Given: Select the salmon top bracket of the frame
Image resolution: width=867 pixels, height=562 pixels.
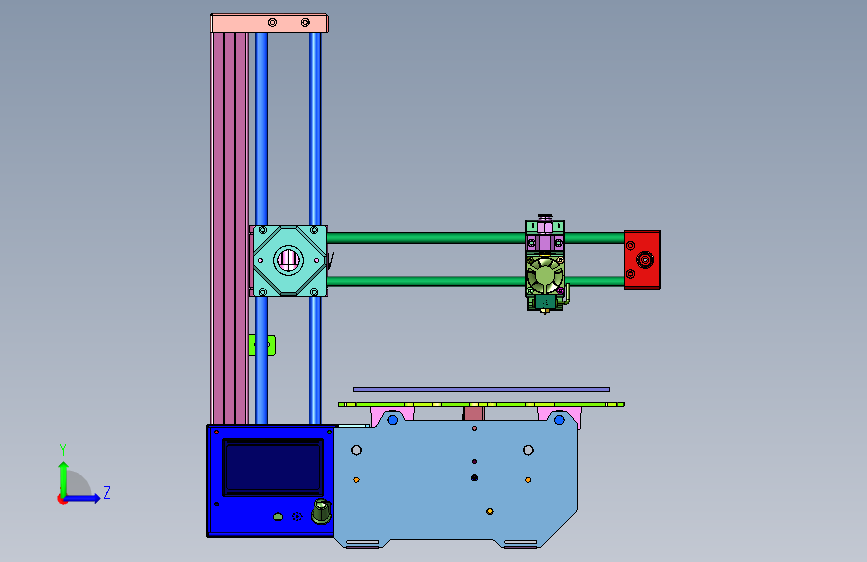Looking at the screenshot, I should pyautogui.click(x=269, y=23).
